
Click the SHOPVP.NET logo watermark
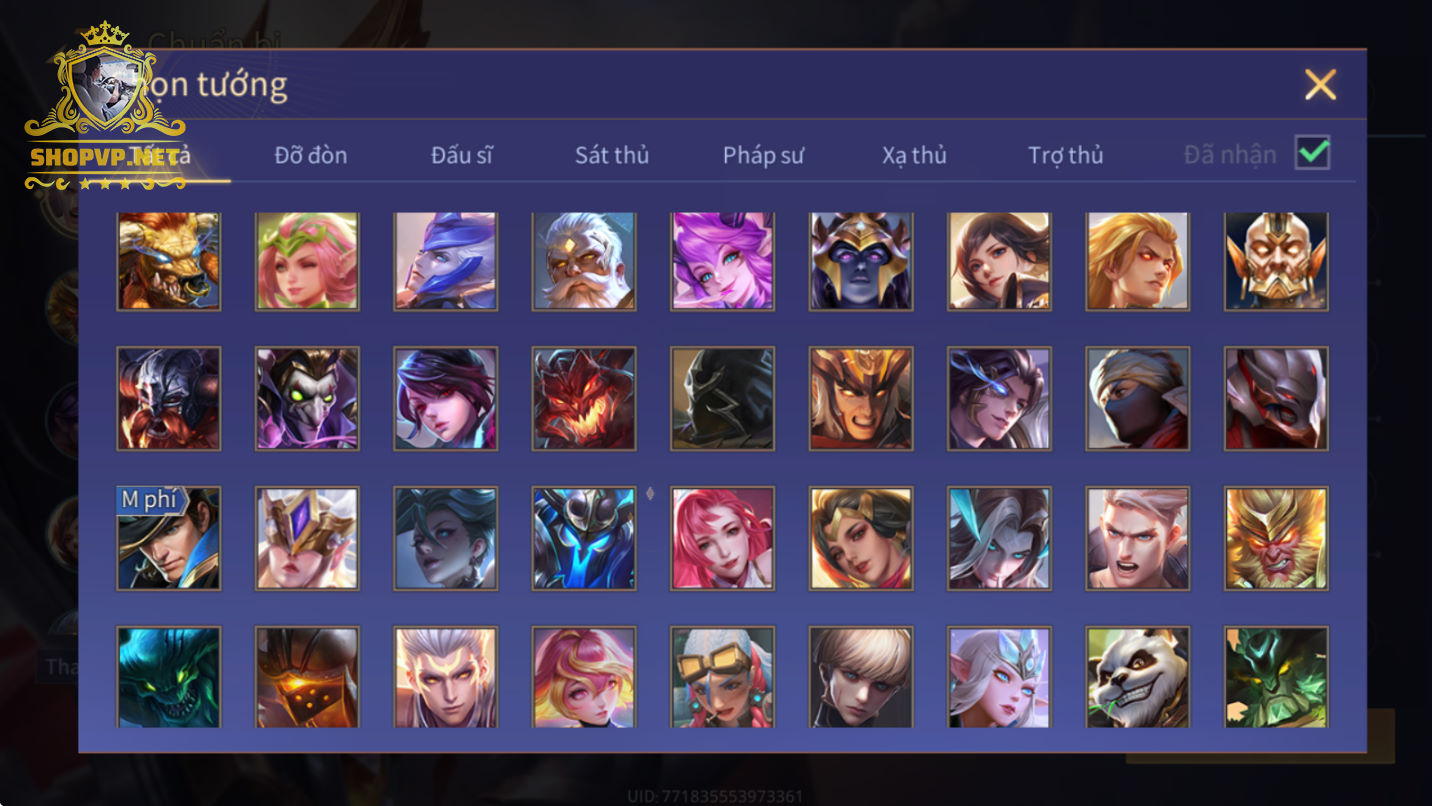click(106, 105)
